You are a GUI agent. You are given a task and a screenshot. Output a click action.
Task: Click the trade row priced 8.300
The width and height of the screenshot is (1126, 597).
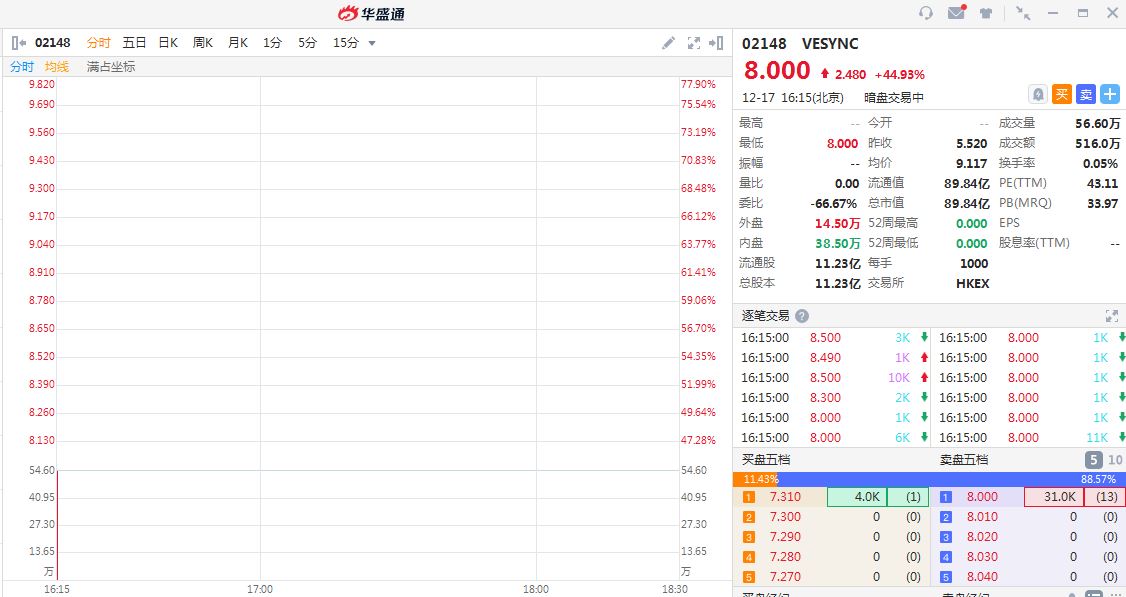[831, 397]
